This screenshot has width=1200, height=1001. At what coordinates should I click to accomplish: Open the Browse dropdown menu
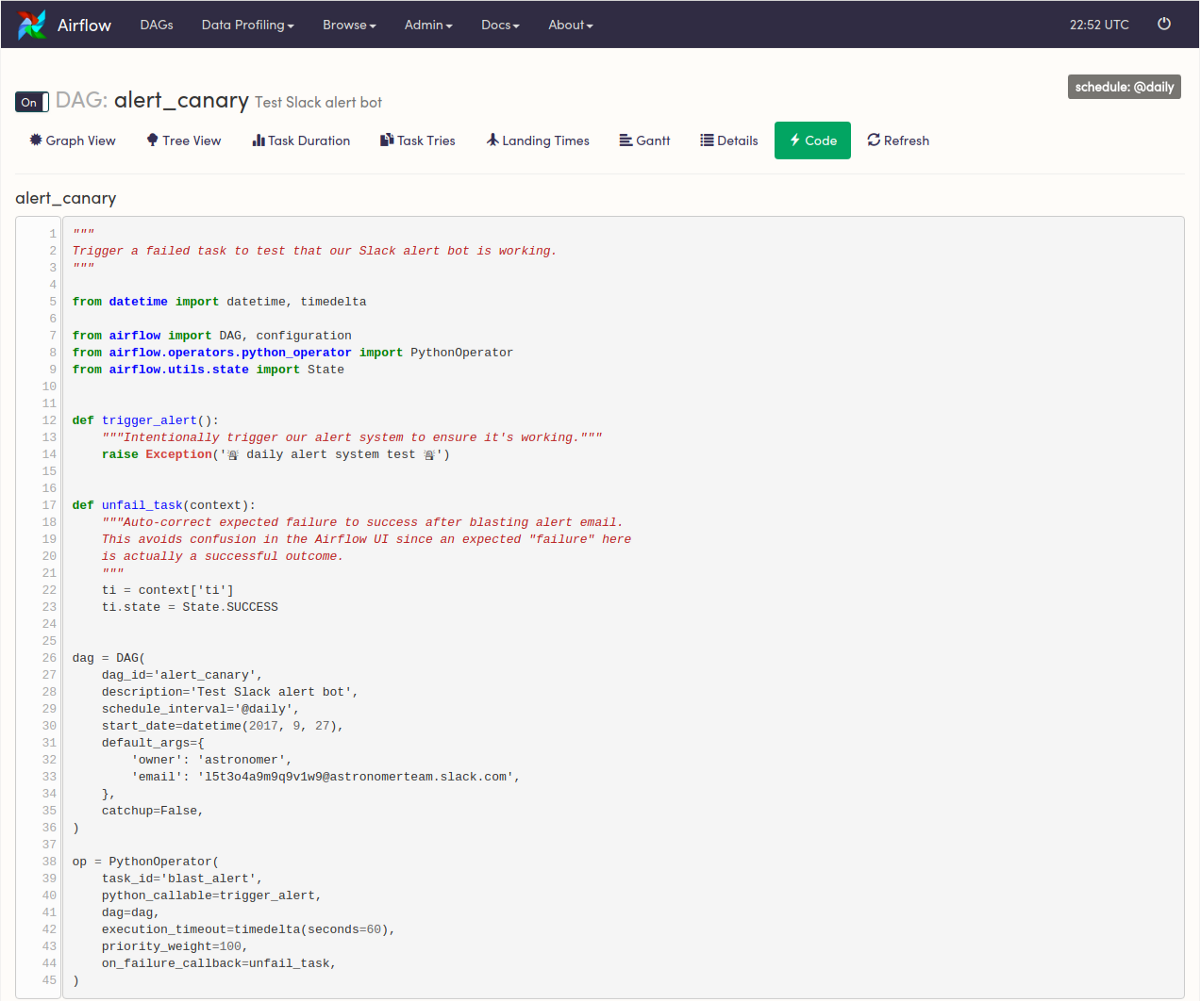coord(349,25)
